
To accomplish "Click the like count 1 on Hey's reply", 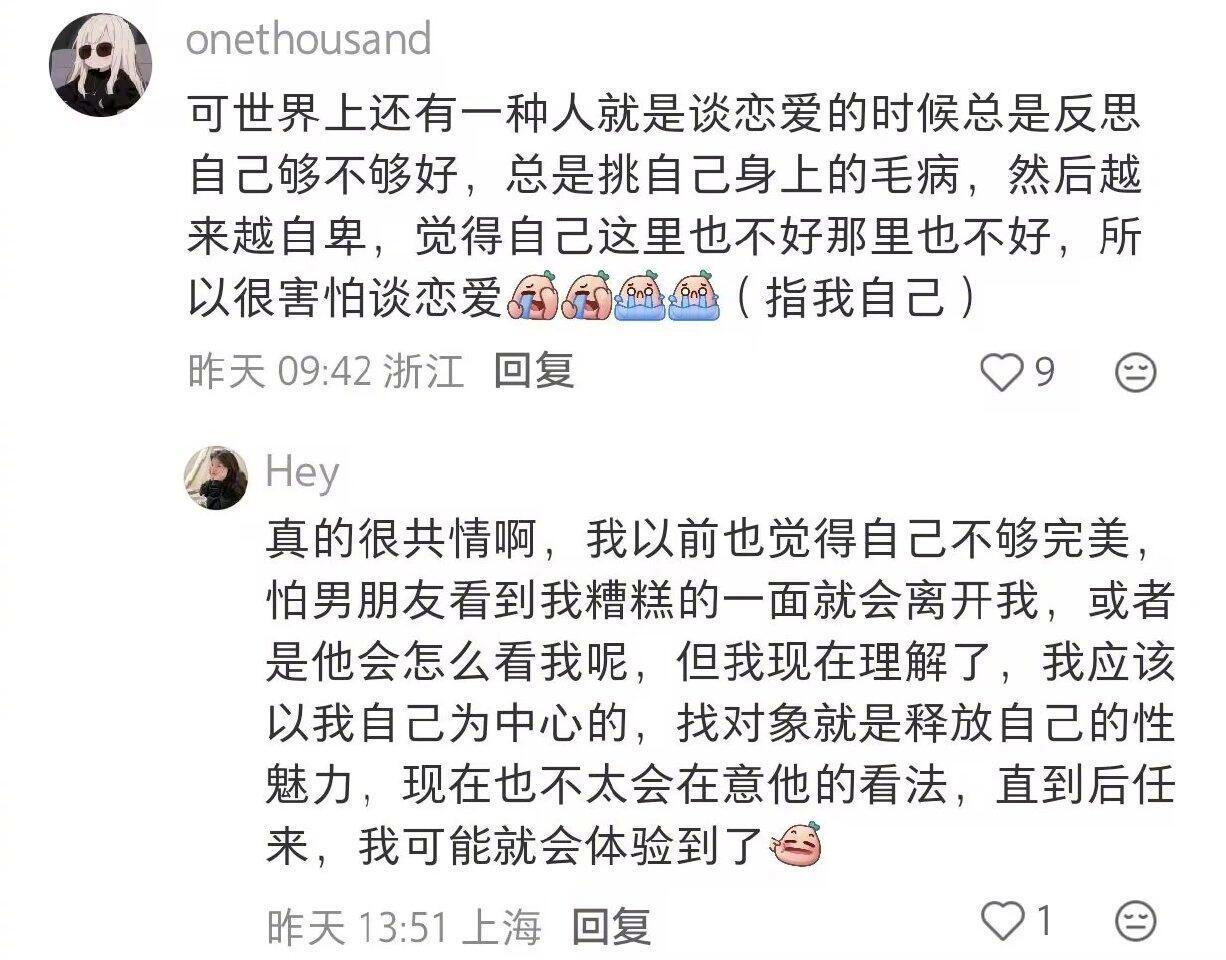I will (1043, 919).
